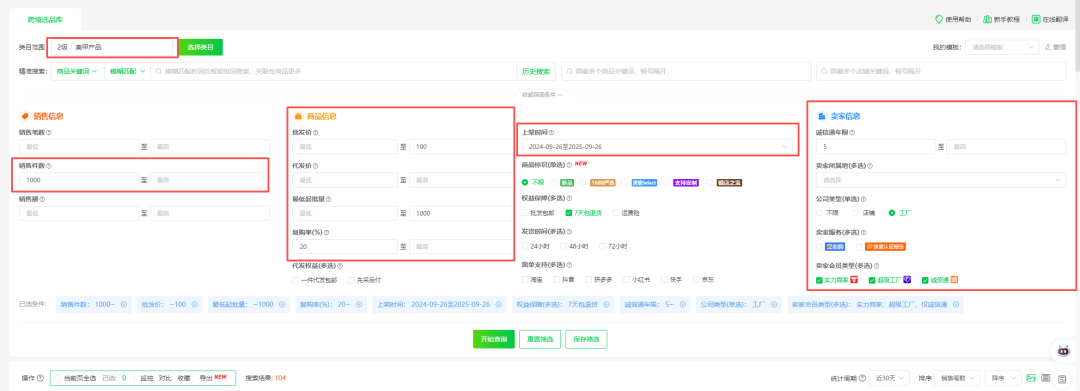Remove the 最低起批量: ~1000 filter chip

tap(282, 304)
